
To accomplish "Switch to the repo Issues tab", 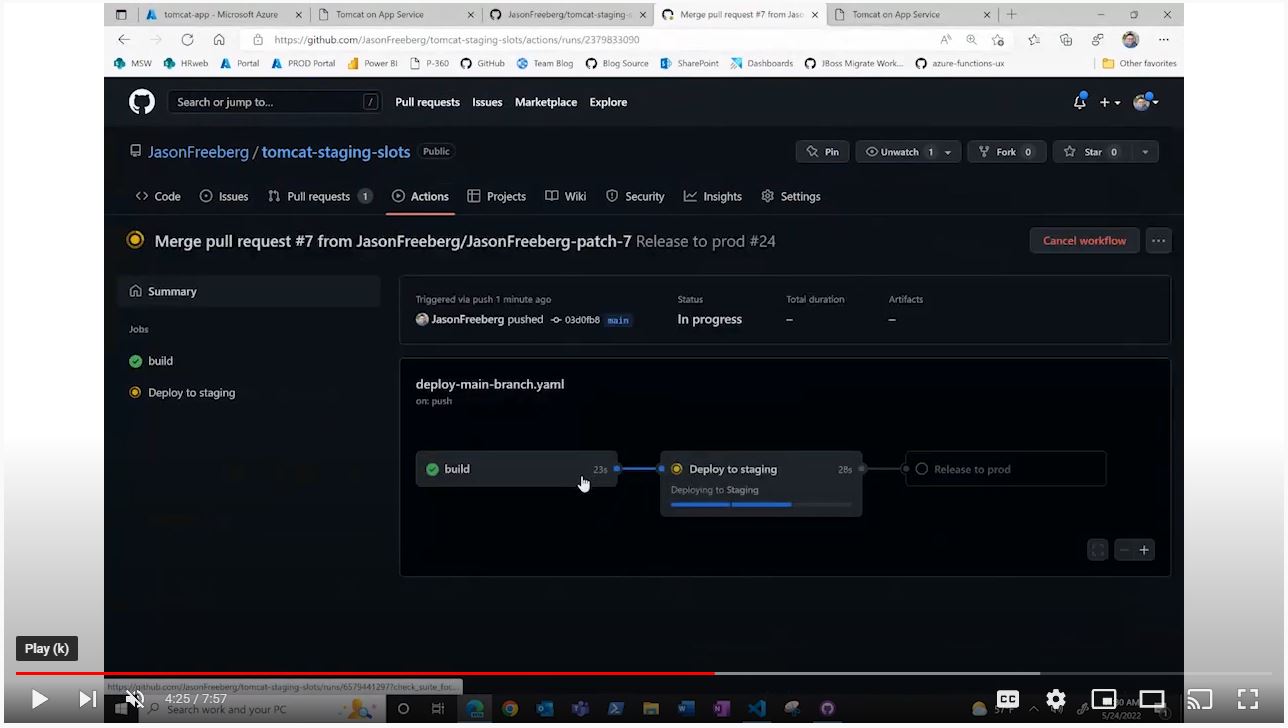I will click(224, 196).
